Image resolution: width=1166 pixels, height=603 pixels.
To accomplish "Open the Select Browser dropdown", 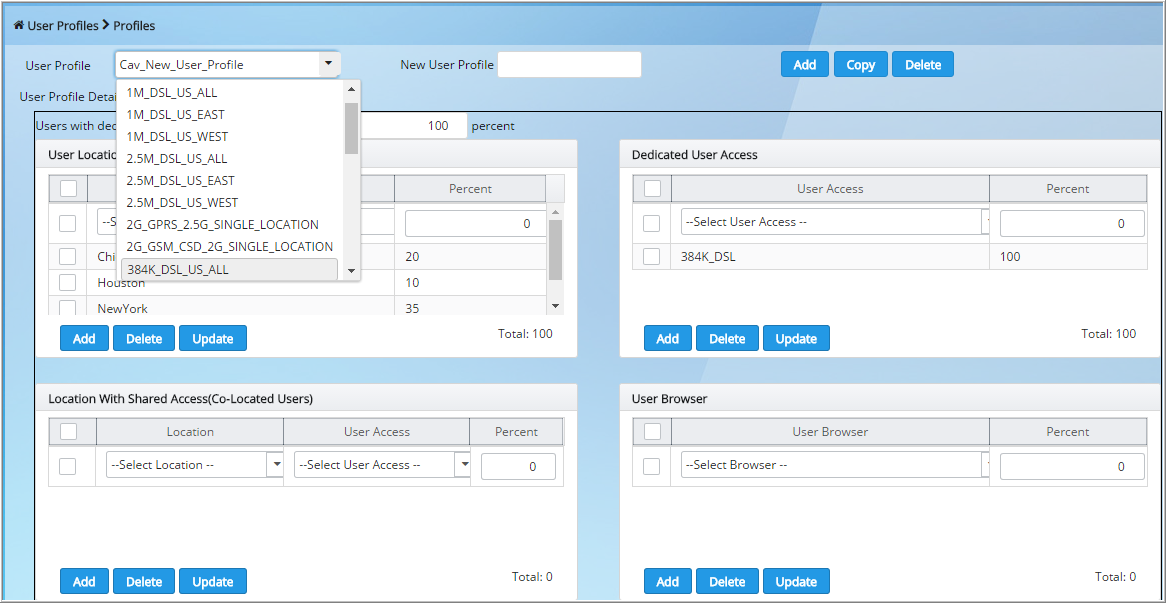I will point(834,465).
